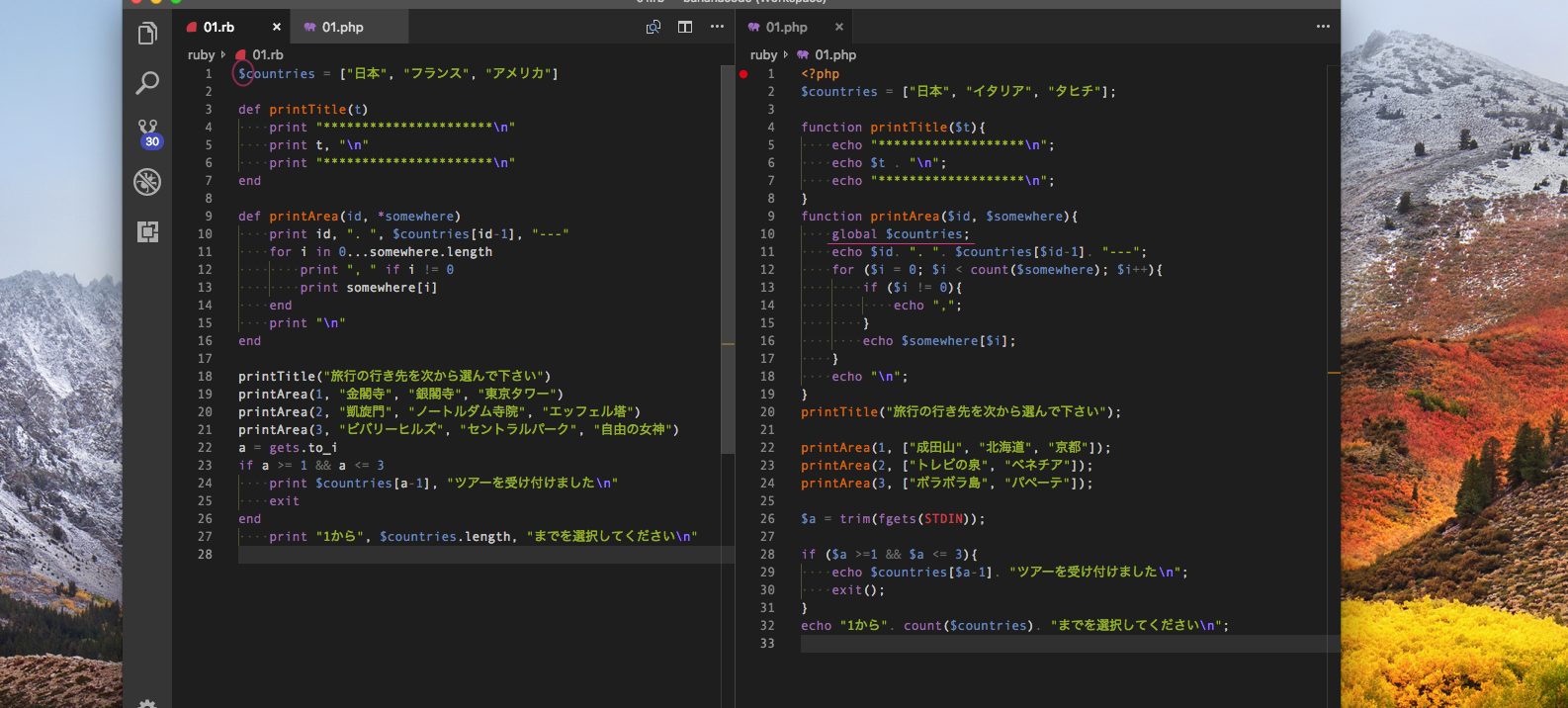
Task: Expand ruby folder breadcrumb in right editor
Action: (x=763, y=55)
